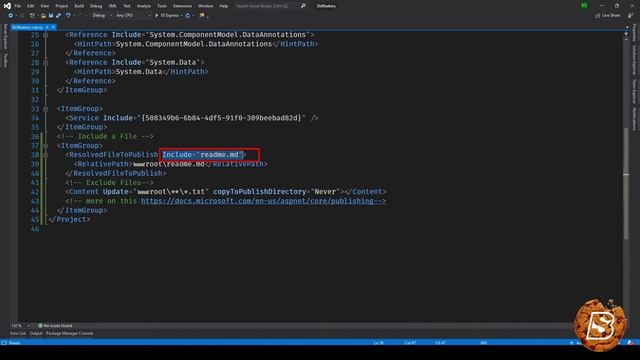Click the notifications icon in status bar
The image size is (640, 360).
click(x=631, y=343)
